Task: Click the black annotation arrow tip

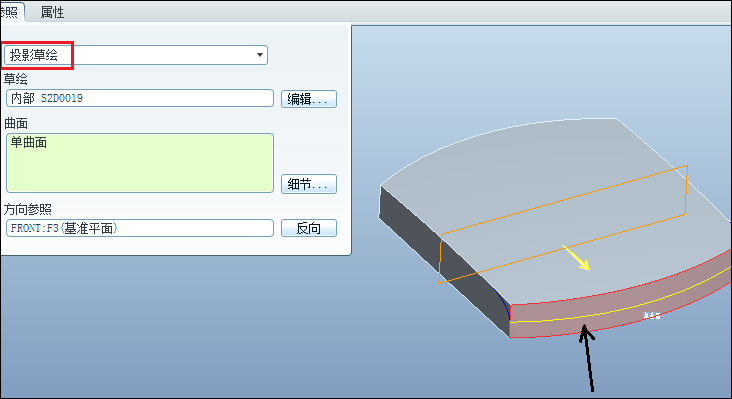Action: 584,328
